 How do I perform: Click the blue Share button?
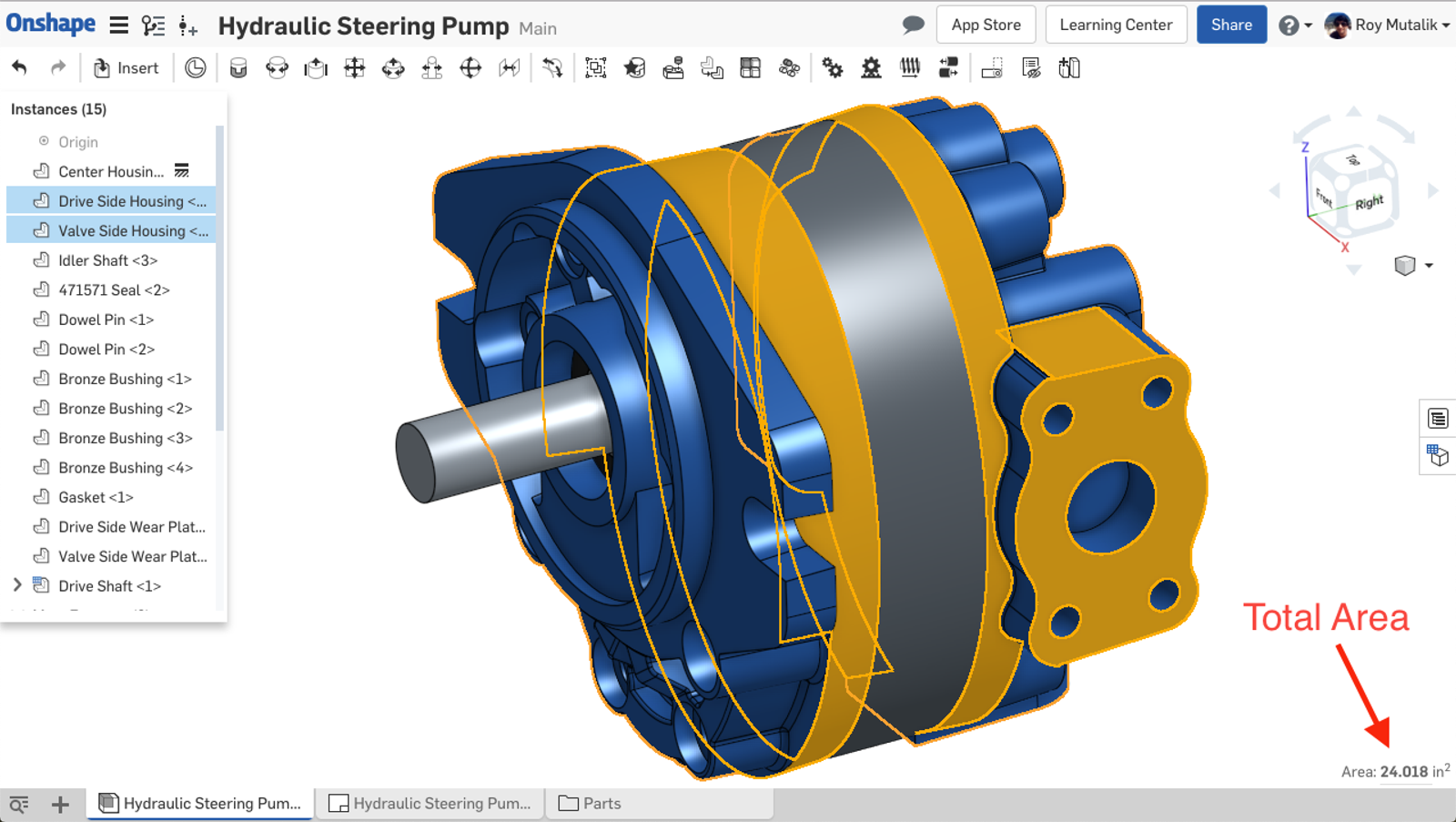(x=1230, y=25)
